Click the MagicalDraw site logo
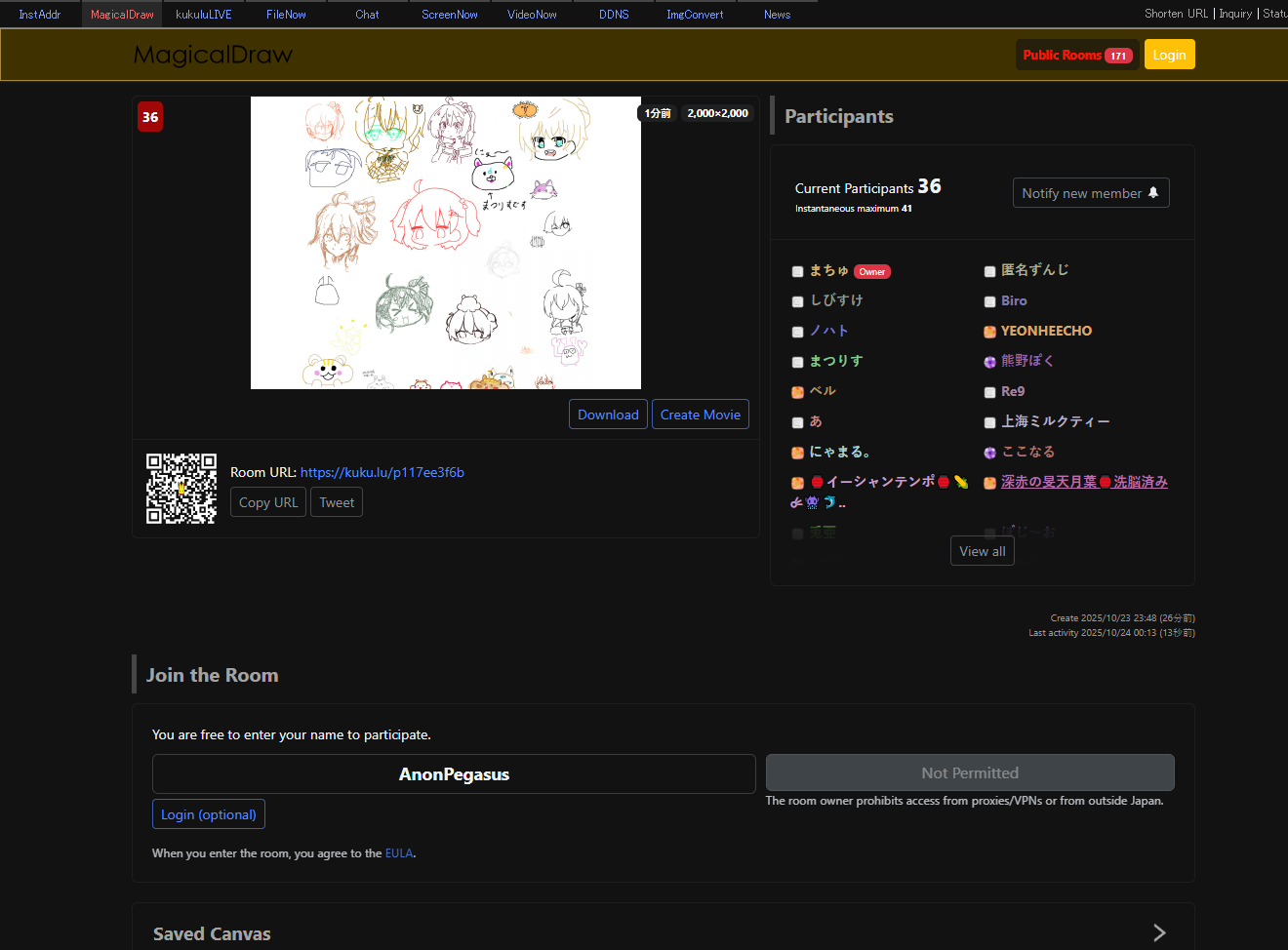Screen dimensions: 1288x950 pyautogui.click(x=213, y=55)
